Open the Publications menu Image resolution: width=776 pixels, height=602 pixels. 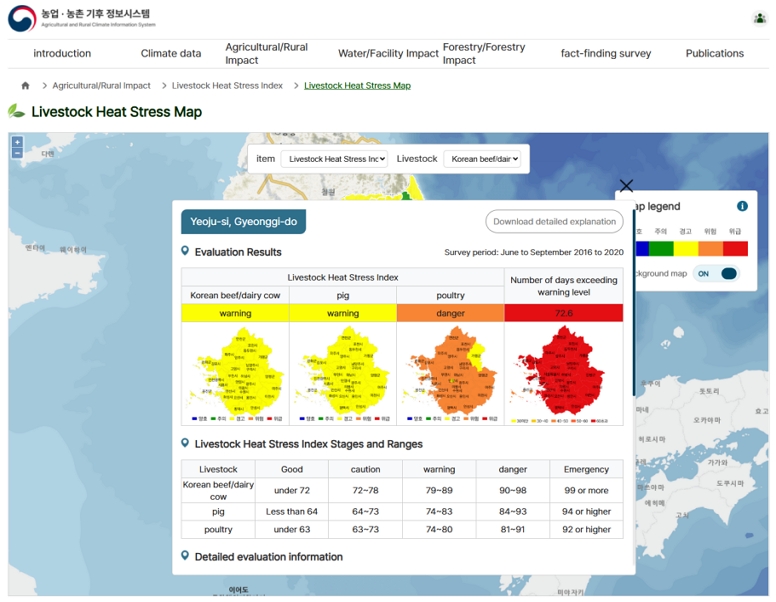tap(714, 54)
